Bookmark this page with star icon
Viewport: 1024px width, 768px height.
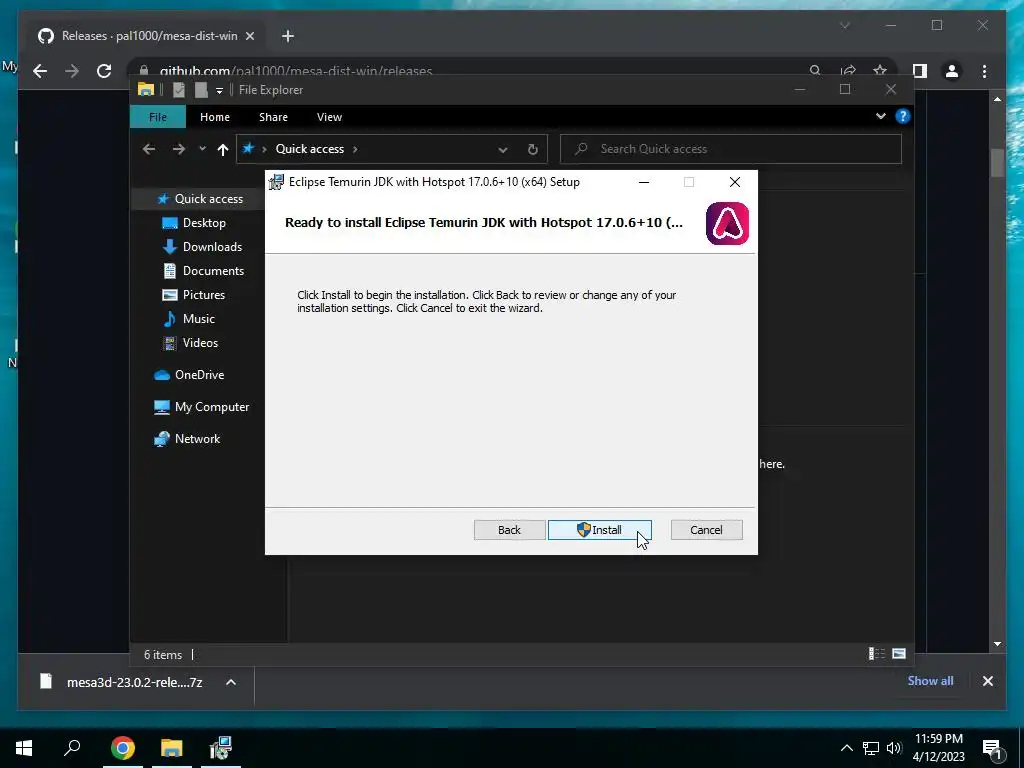point(880,71)
